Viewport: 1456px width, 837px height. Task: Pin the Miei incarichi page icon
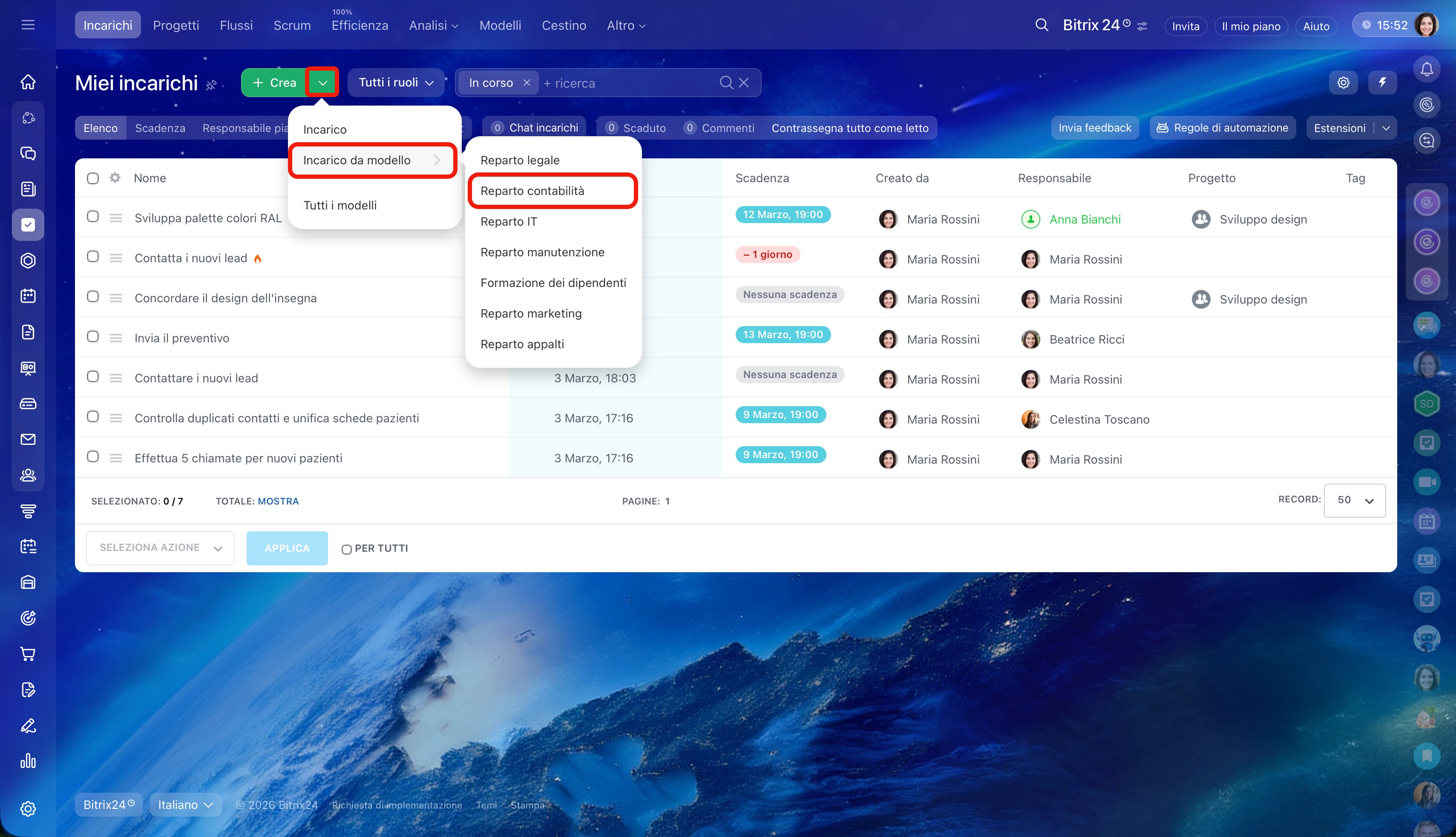pos(211,85)
